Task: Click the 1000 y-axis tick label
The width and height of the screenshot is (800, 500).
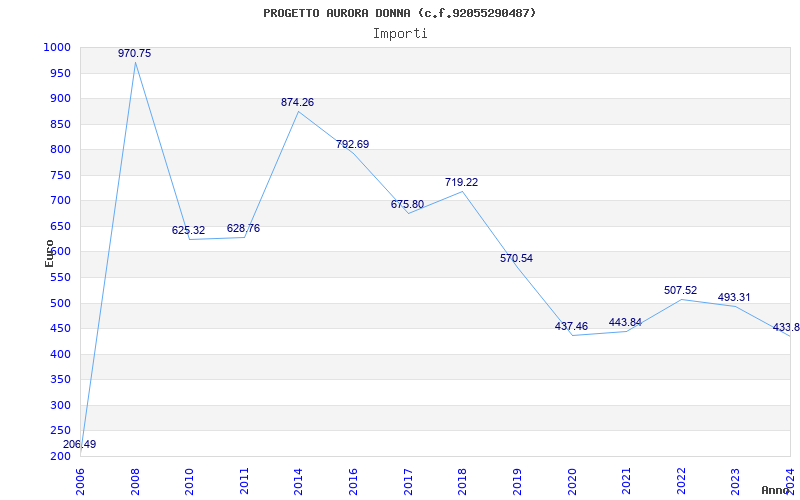Action: [57, 47]
